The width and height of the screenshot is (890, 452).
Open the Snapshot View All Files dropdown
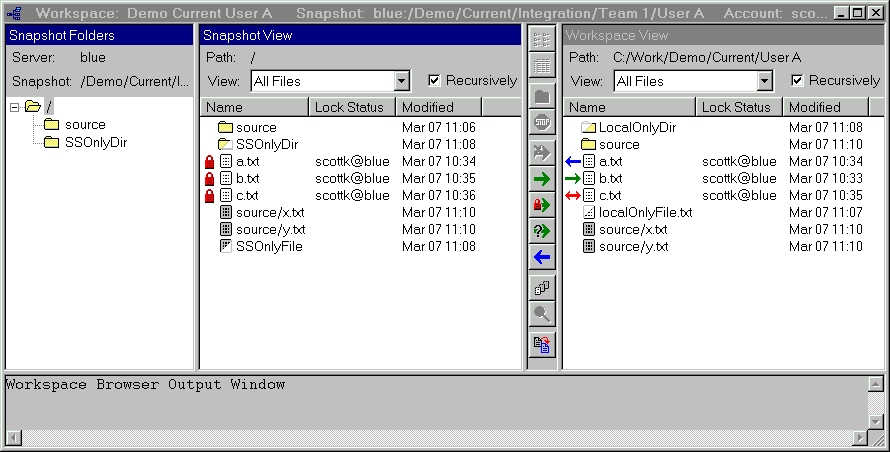pyautogui.click(x=401, y=81)
